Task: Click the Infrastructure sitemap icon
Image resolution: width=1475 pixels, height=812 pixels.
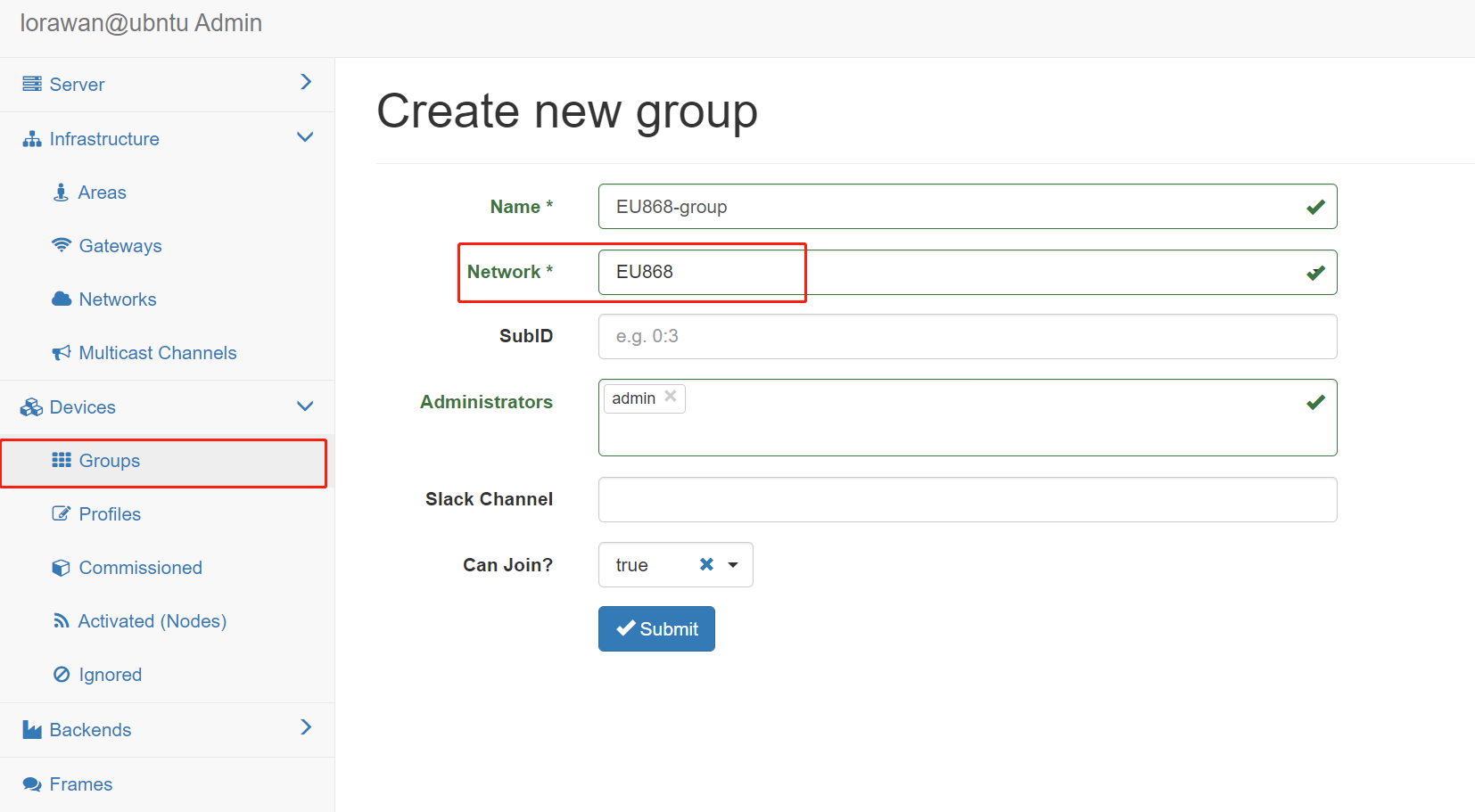Action: (32, 138)
